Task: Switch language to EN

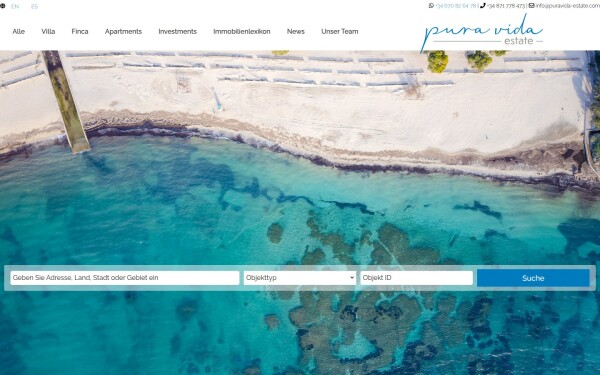Action: 15,7
